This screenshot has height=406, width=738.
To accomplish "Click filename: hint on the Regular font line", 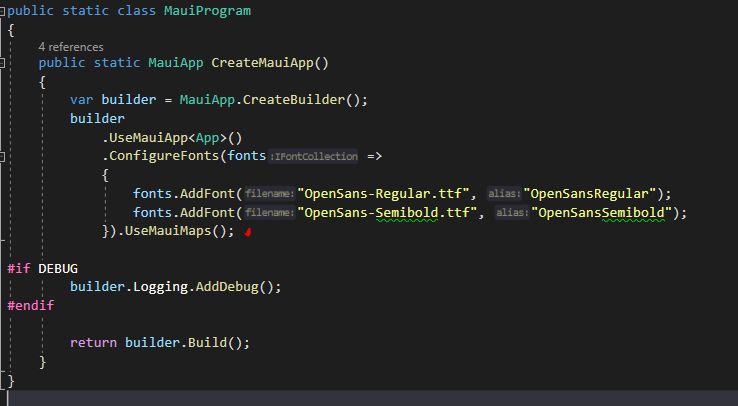I will [x=269, y=194].
